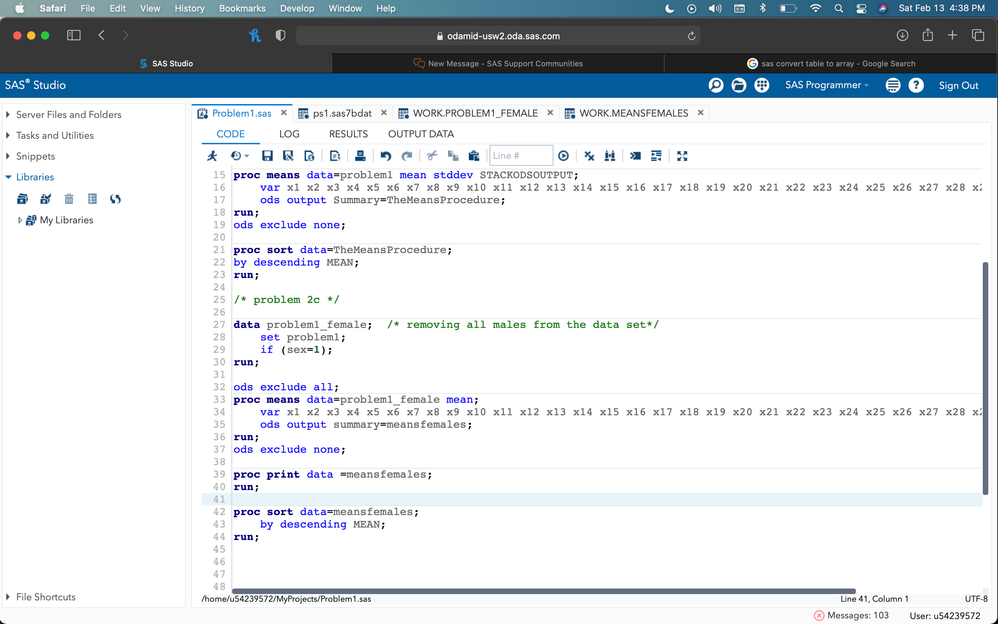The image size is (998, 624).
Task: Open the WORK.MEANSFEMALES tab
Action: pyautogui.click(x=633, y=113)
